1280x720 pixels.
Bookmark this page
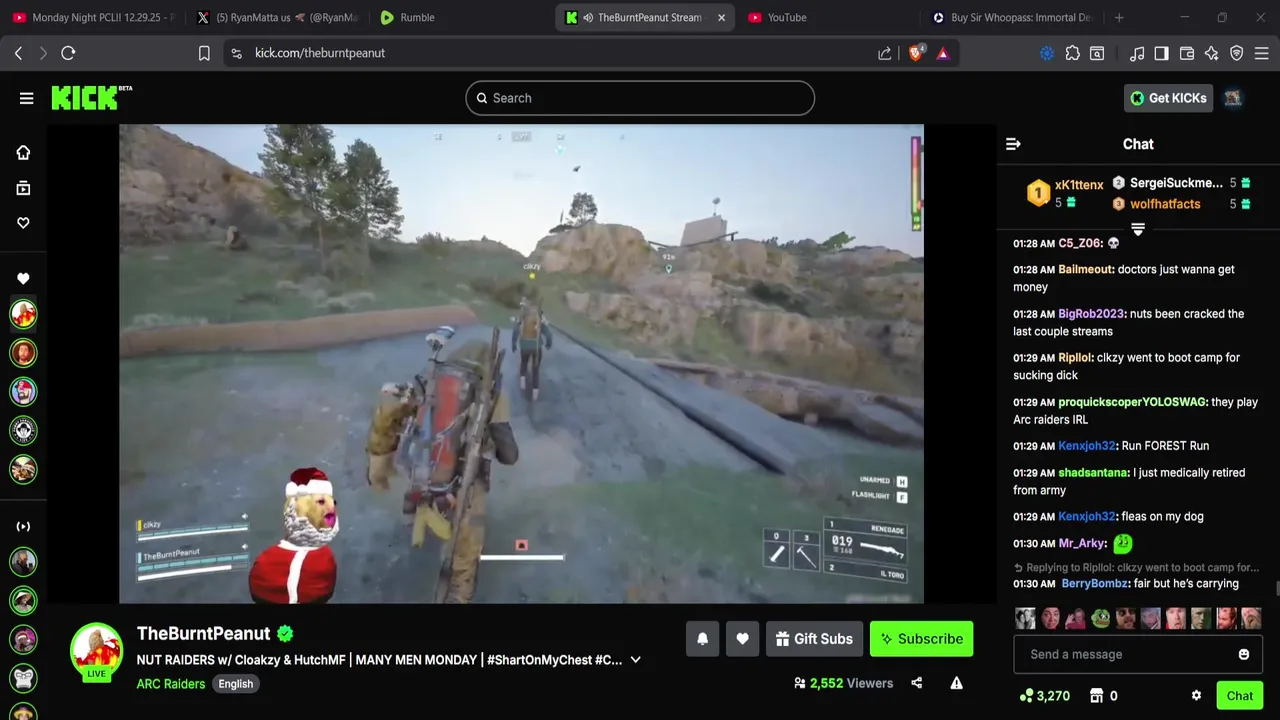[204, 53]
